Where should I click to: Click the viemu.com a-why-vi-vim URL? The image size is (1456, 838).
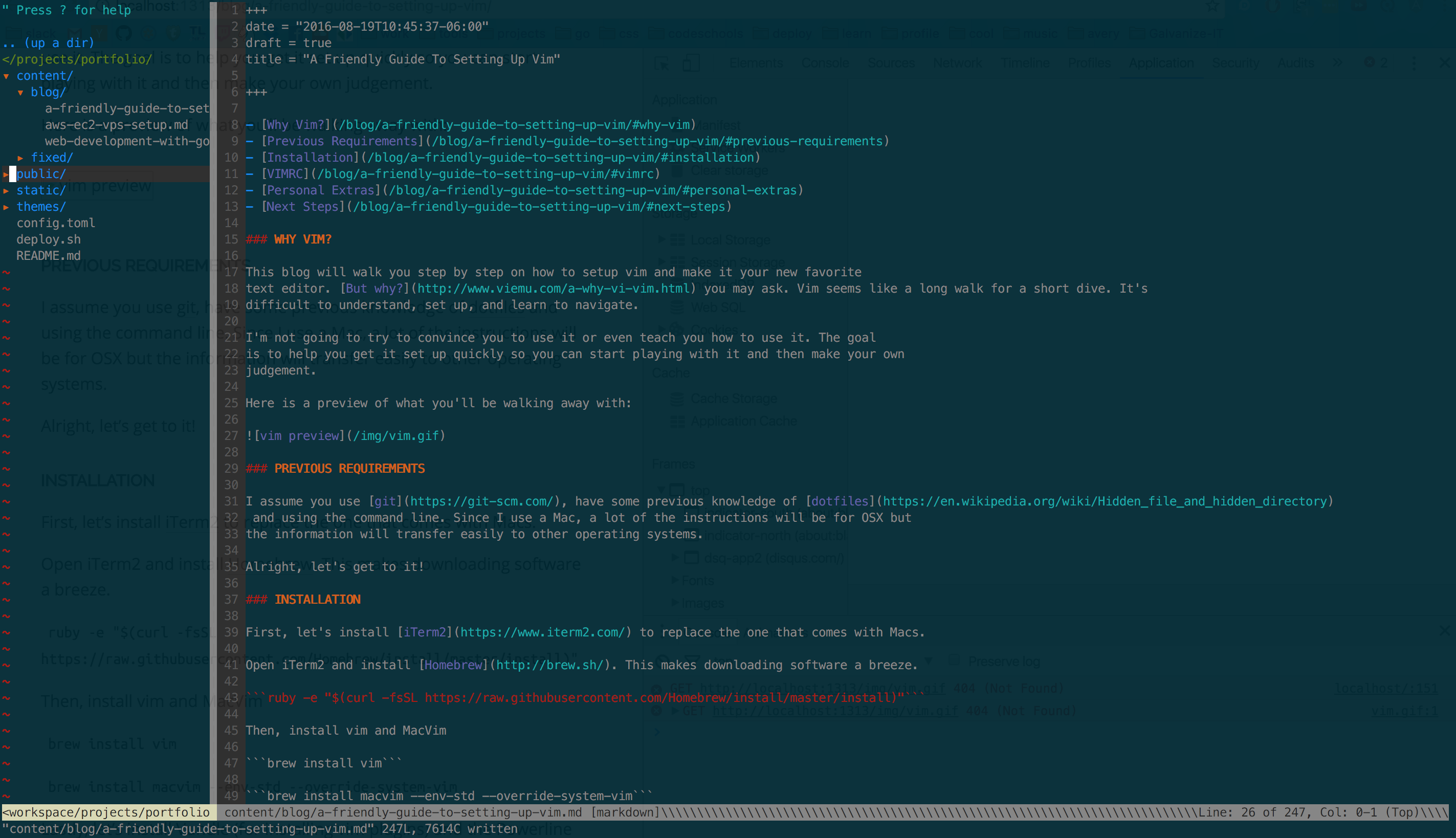tap(554, 289)
